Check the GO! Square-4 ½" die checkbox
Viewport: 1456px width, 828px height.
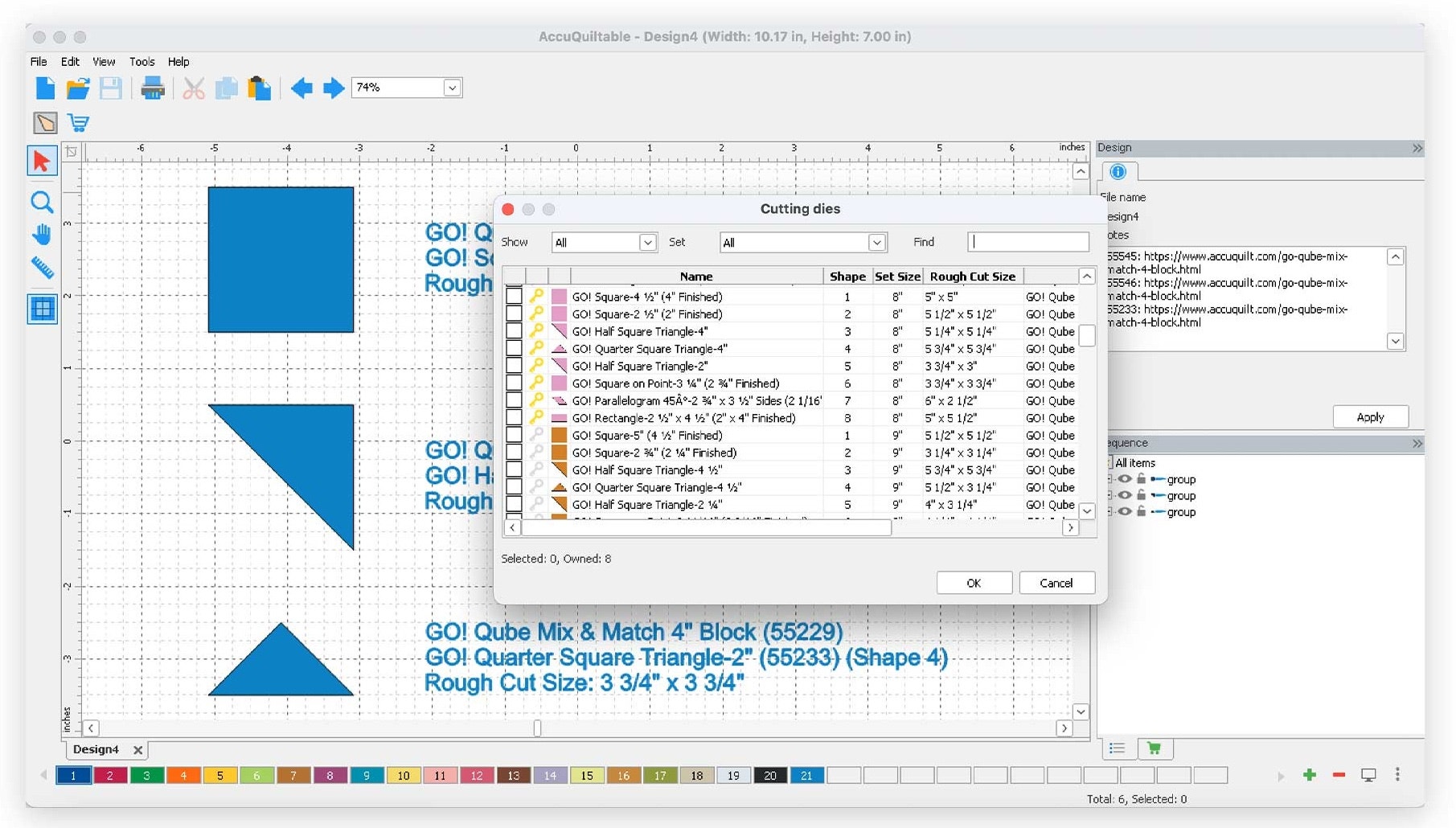(514, 297)
